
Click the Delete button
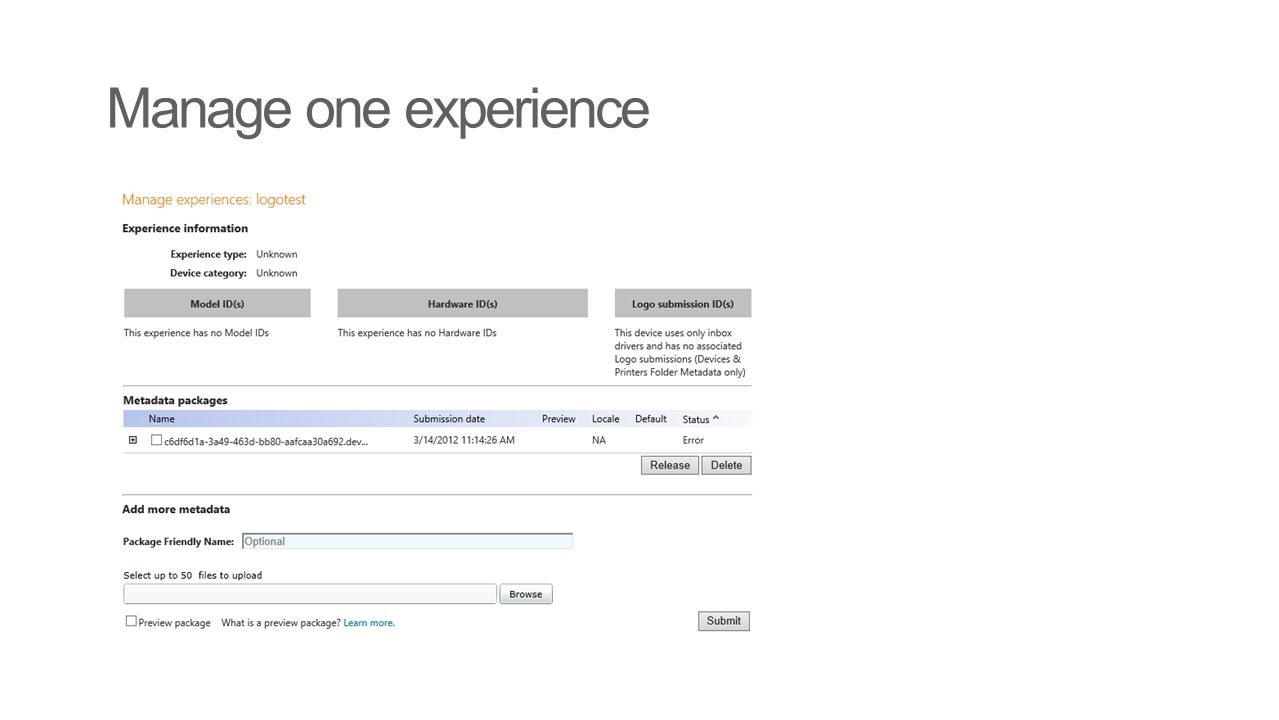coord(726,465)
